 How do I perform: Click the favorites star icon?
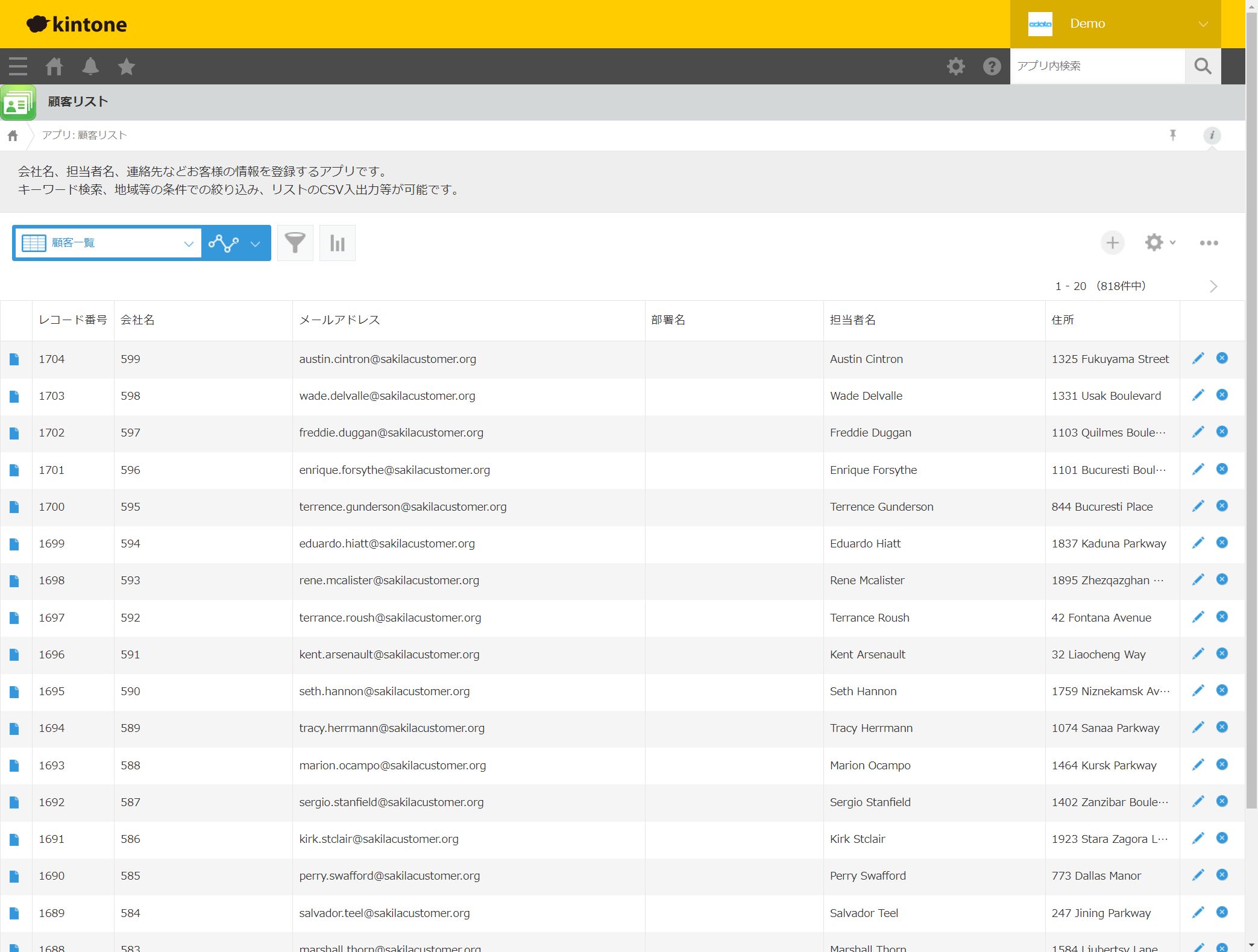127,66
